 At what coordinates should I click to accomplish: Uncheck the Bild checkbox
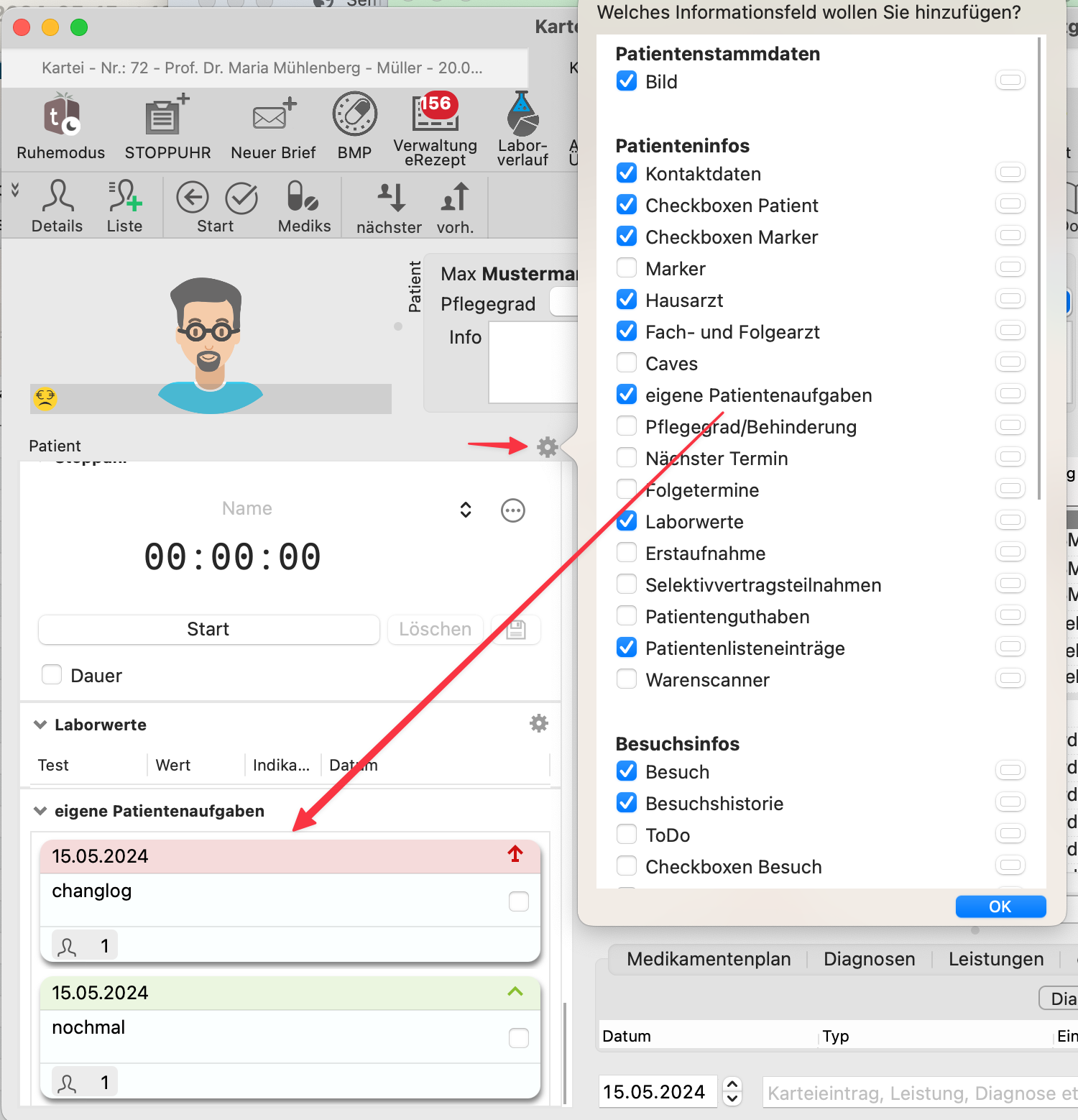point(627,81)
